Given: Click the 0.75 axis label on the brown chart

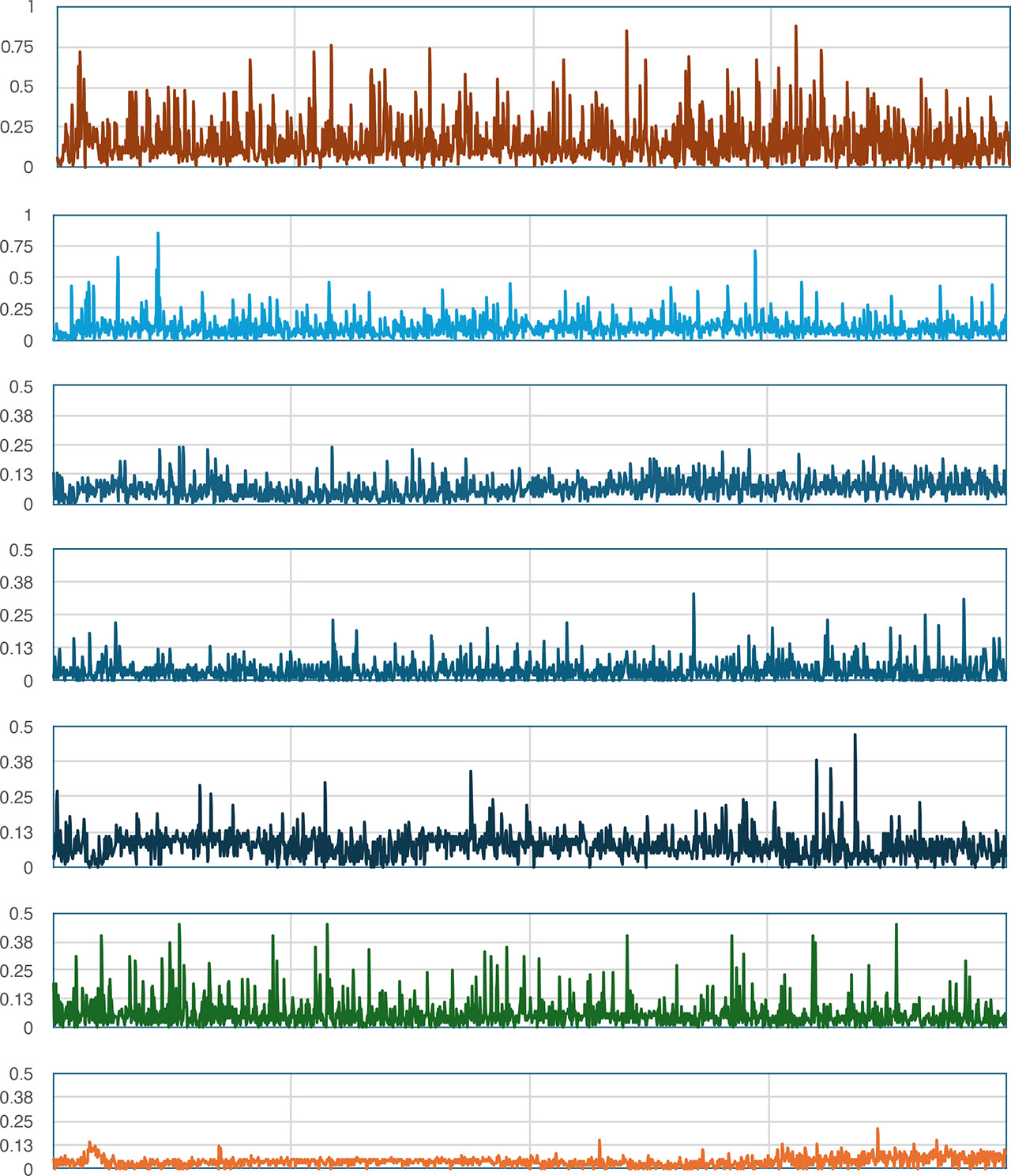Looking at the screenshot, I should (x=17, y=47).
